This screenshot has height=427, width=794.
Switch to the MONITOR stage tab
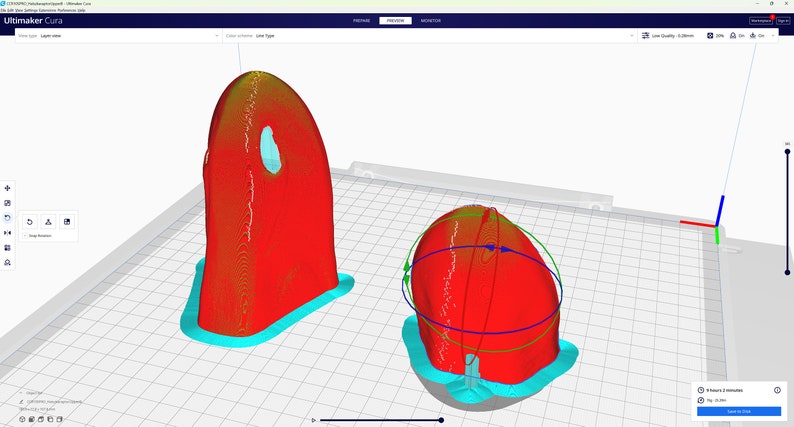pyautogui.click(x=431, y=21)
